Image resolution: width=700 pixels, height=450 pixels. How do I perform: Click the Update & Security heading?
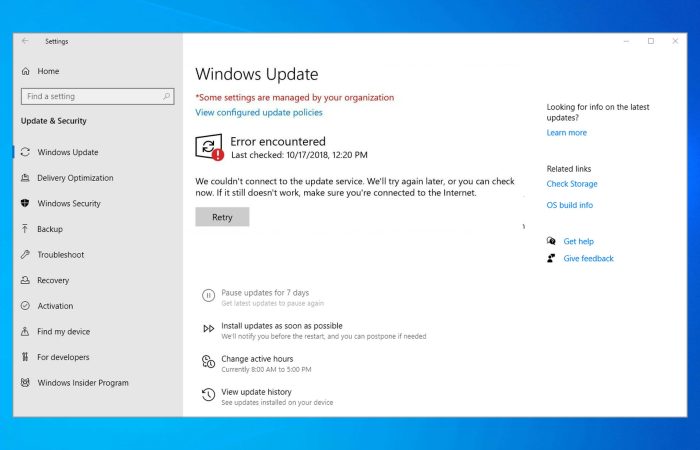point(54,121)
